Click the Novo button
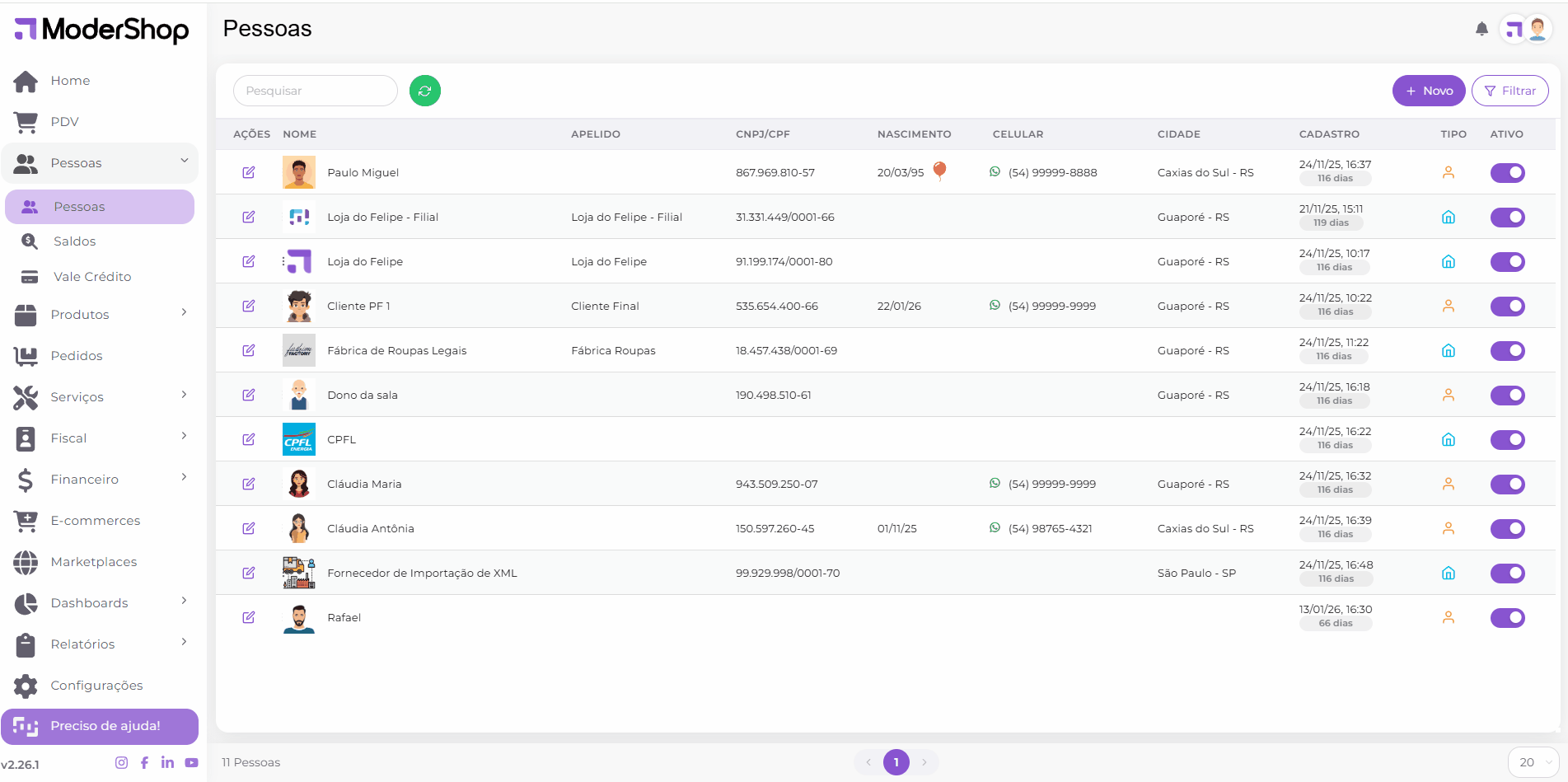1568x782 pixels. pyautogui.click(x=1428, y=91)
